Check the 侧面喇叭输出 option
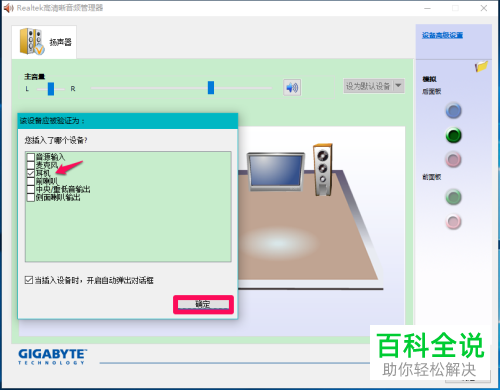Screen dimensions: 500x390 point(31,197)
